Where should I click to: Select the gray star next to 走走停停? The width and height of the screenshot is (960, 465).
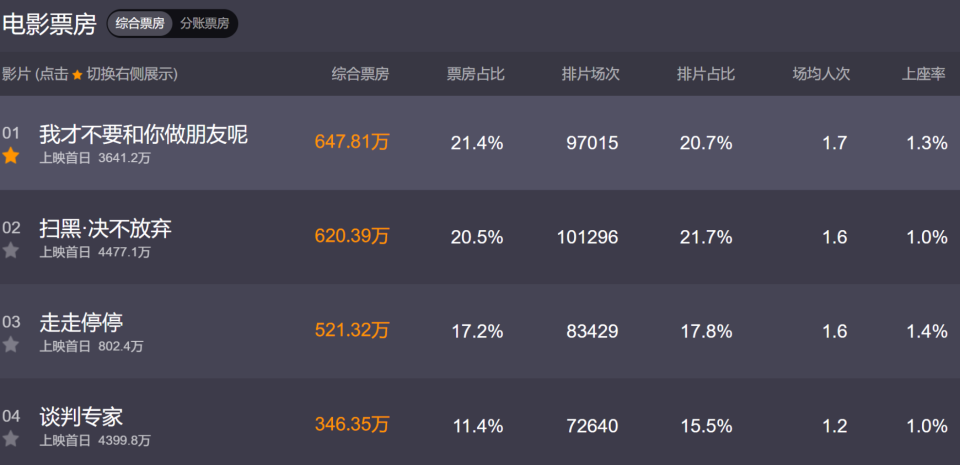click(x=11, y=344)
